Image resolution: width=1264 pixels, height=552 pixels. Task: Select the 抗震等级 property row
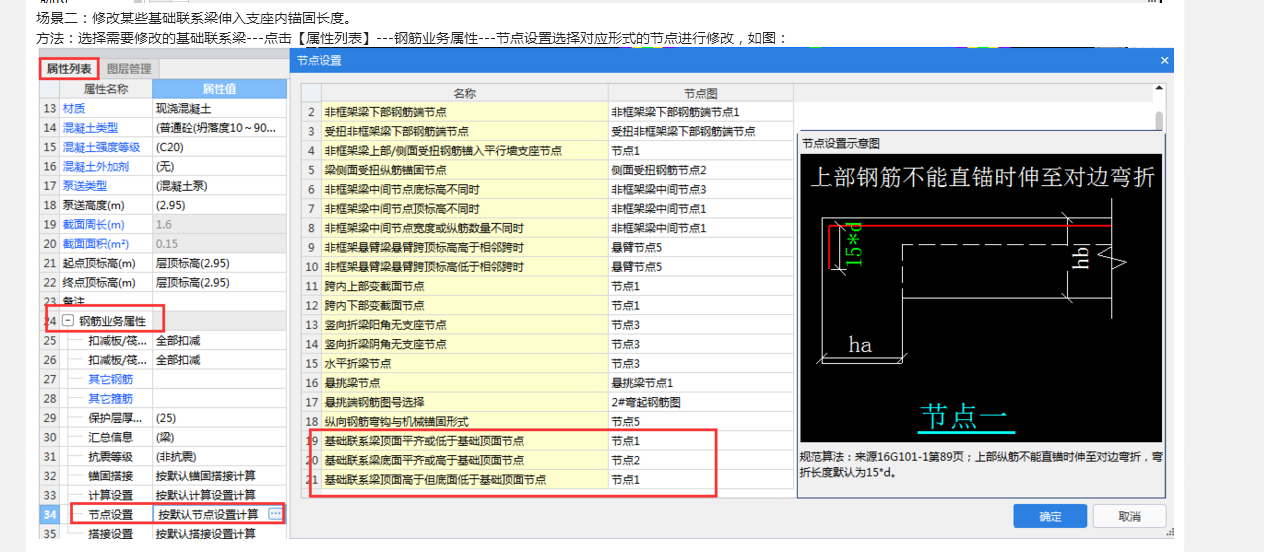[163, 456]
